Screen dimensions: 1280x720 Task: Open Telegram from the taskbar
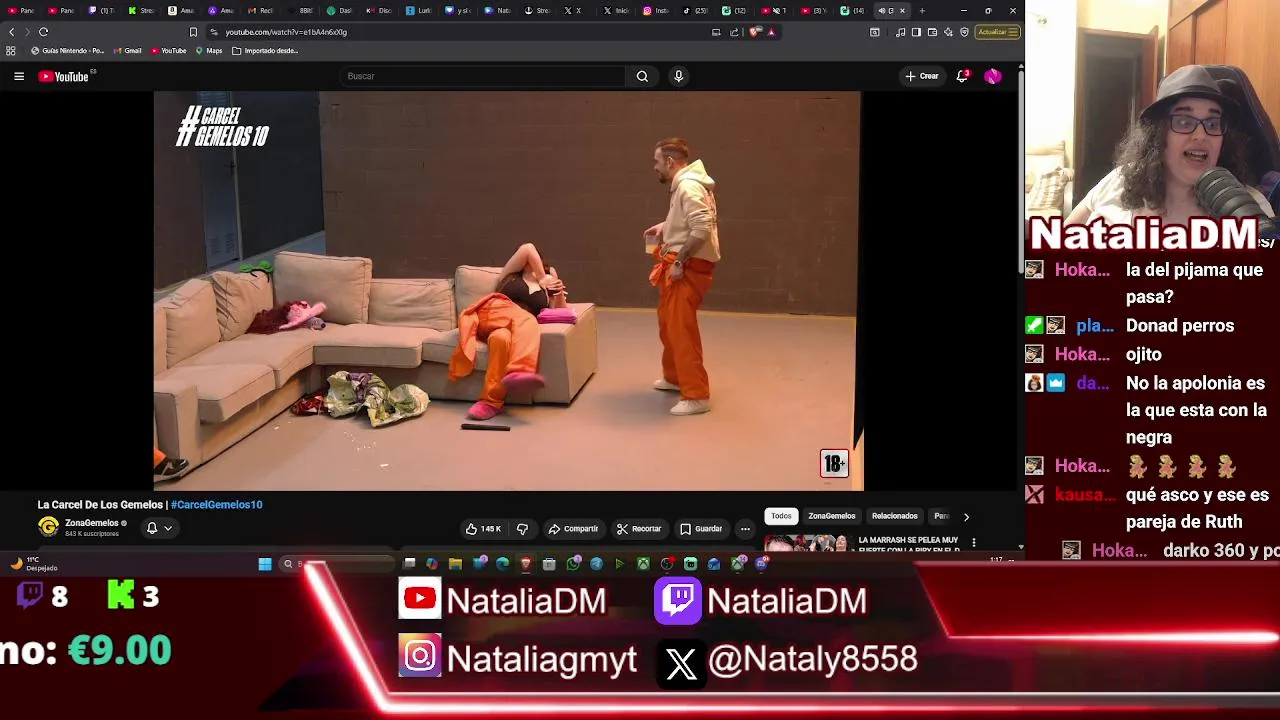point(597,564)
